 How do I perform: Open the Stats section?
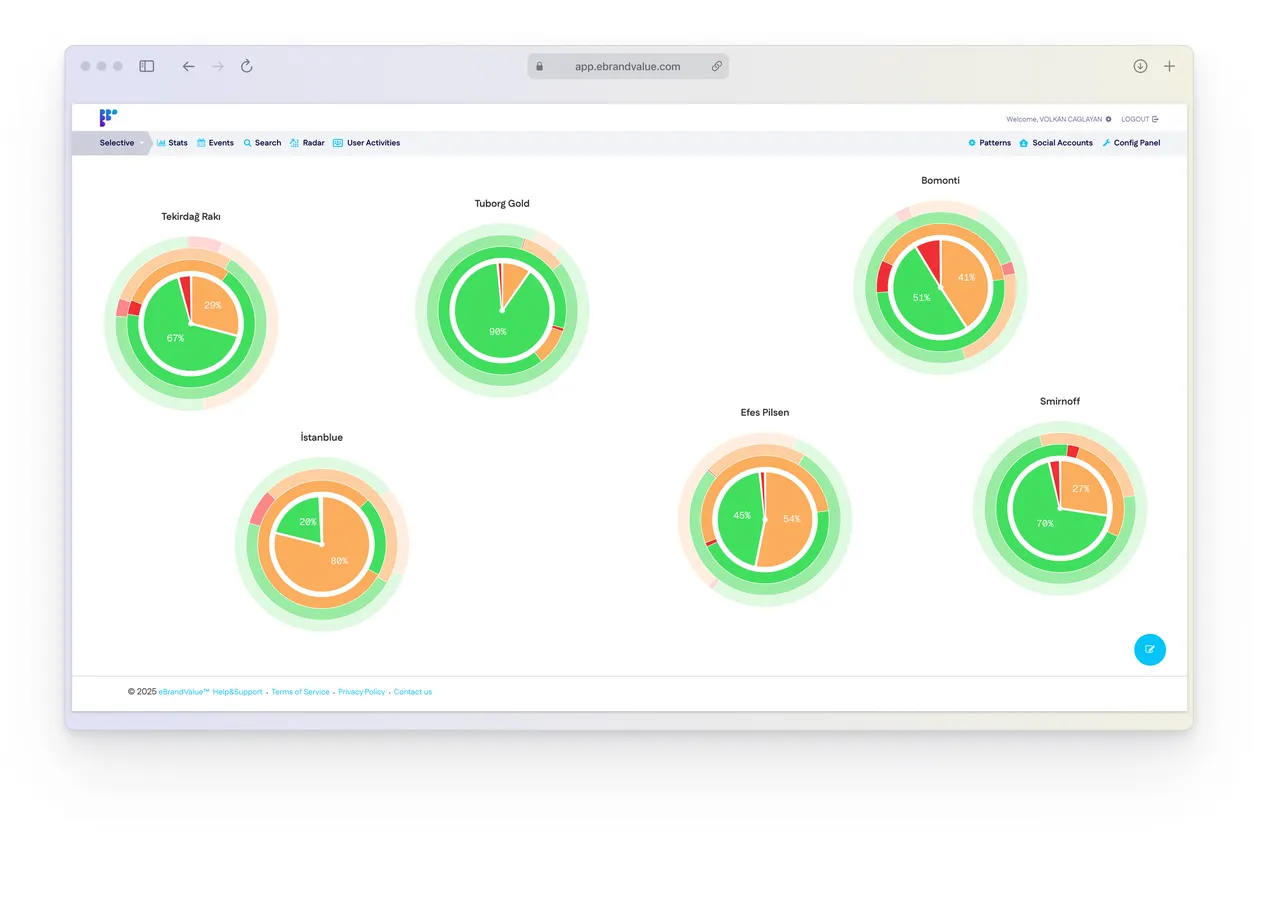point(172,143)
